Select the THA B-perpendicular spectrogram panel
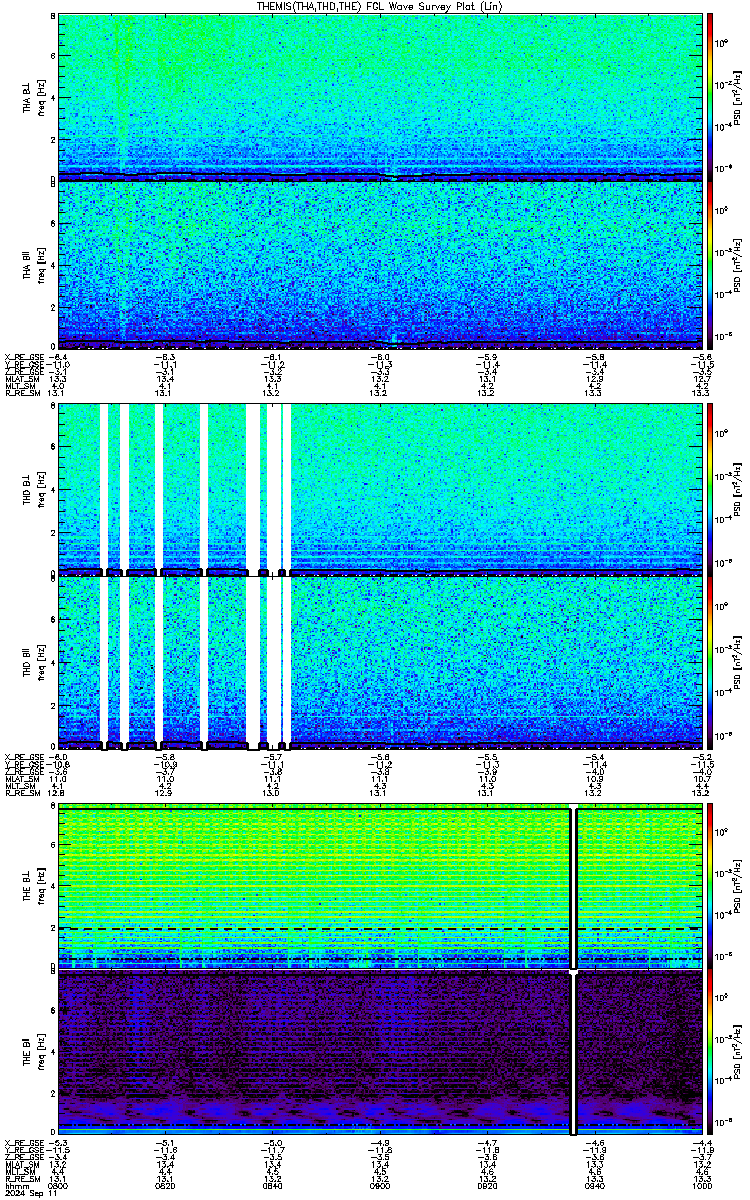Image resolution: width=750 pixels, height=1200 pixels. (380, 98)
